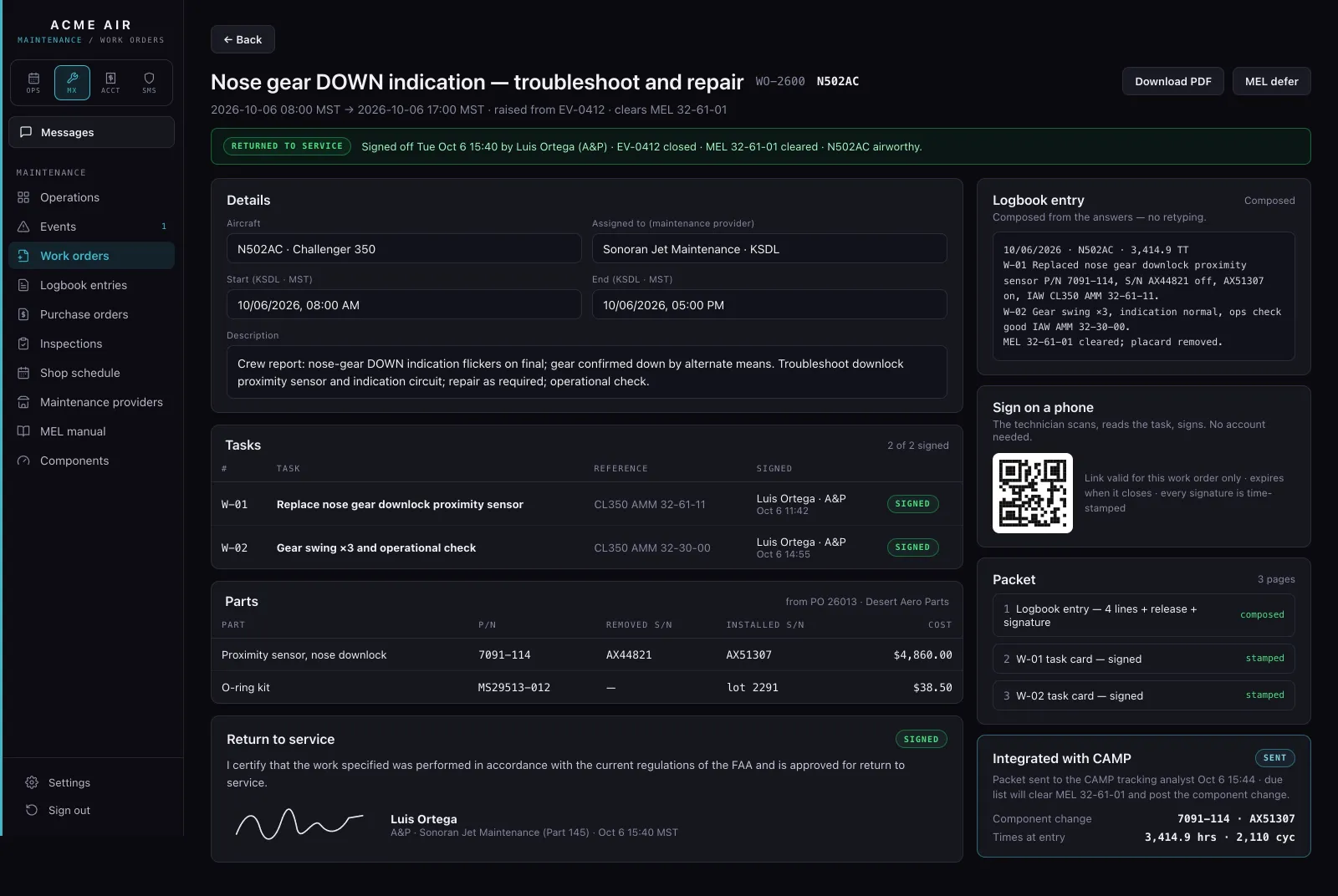Viewport: 1338px width, 896px height.
Task: Click the Work orders wrench icon
Action: pyautogui.click(x=23, y=256)
